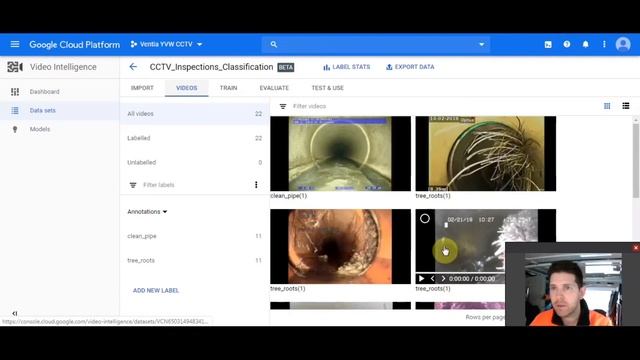Click ADD NEW LABEL
This screenshot has height=360, width=640.
[156, 291]
